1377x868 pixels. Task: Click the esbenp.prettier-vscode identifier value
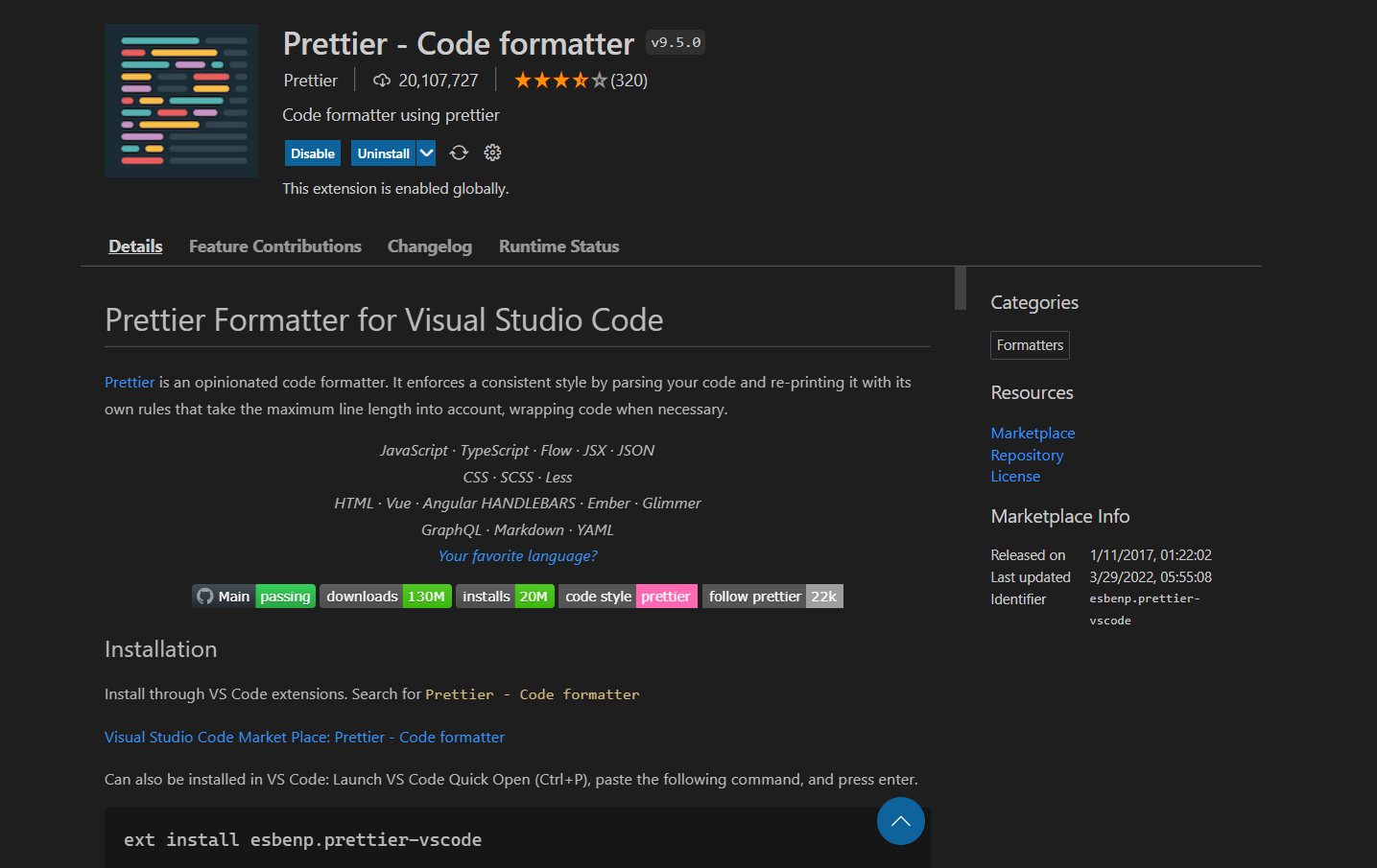coord(1145,609)
